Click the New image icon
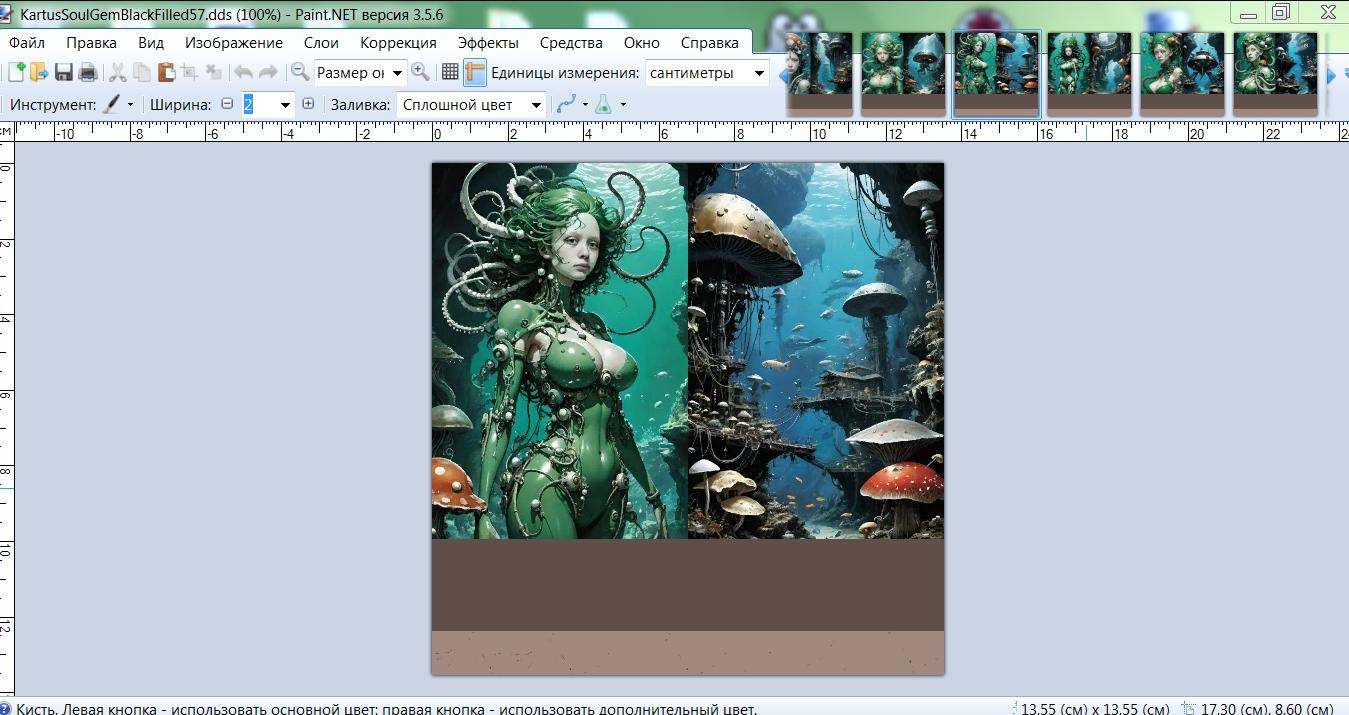The width and height of the screenshot is (1349, 715). pos(16,72)
